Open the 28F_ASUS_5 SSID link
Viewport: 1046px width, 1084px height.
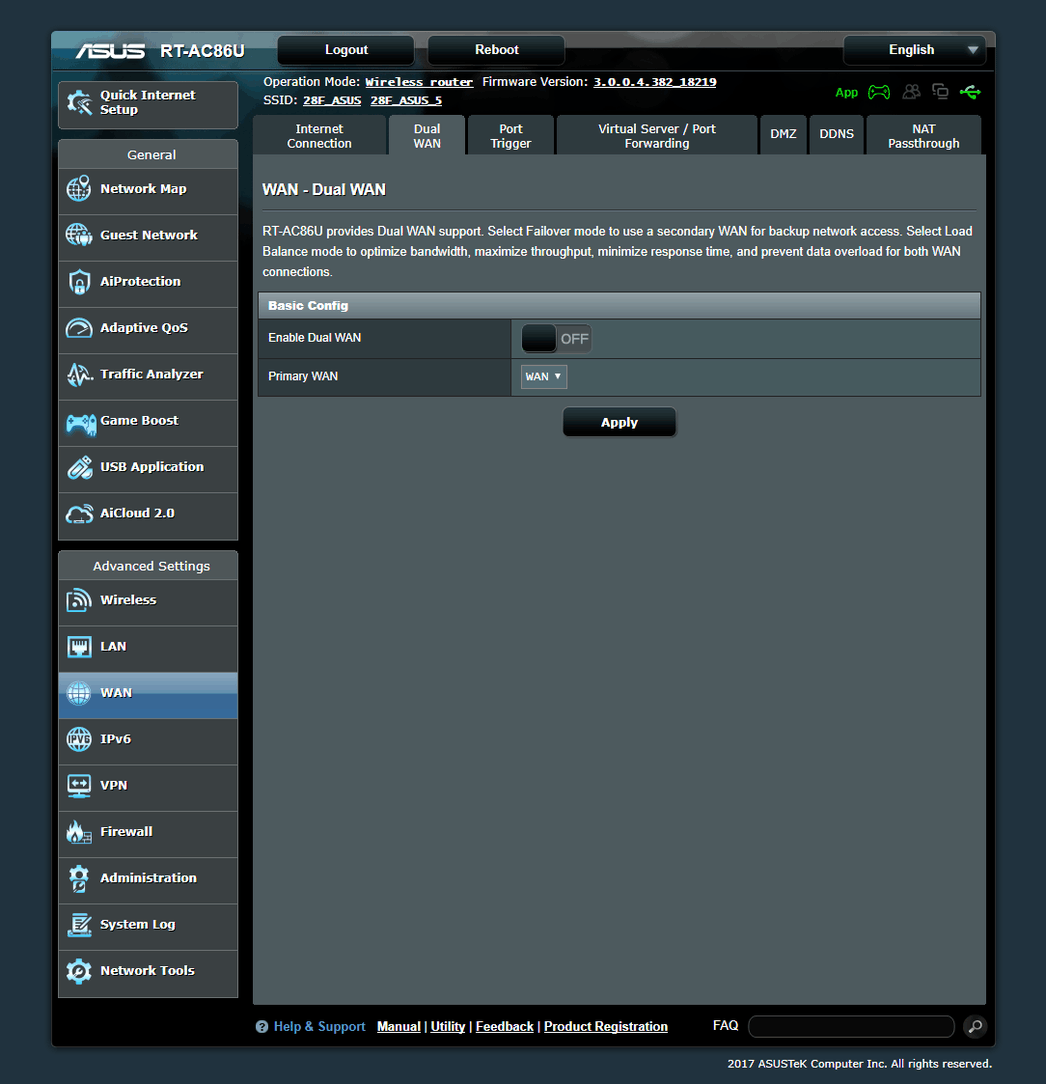click(x=406, y=100)
